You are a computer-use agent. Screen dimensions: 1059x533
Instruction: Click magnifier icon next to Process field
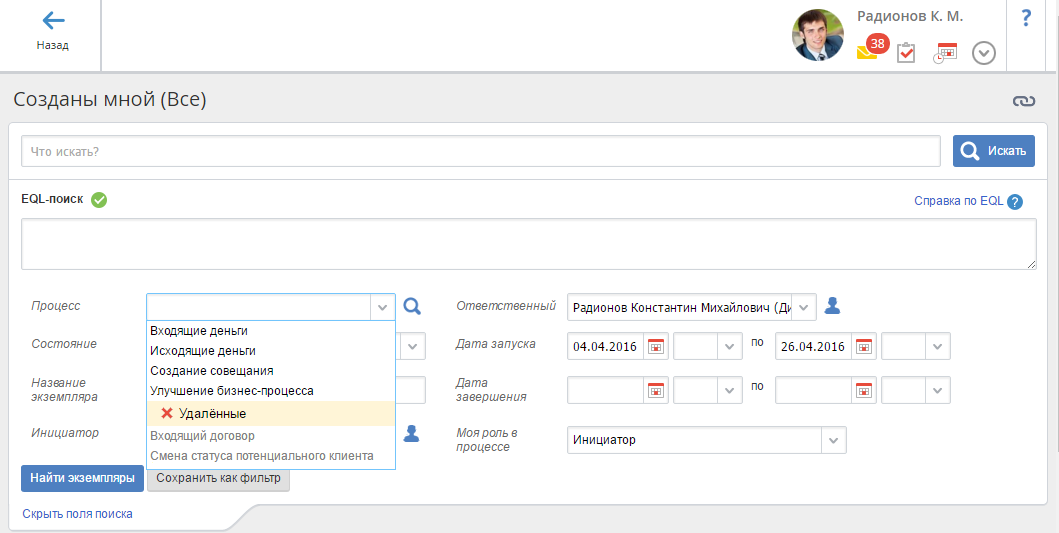(412, 307)
